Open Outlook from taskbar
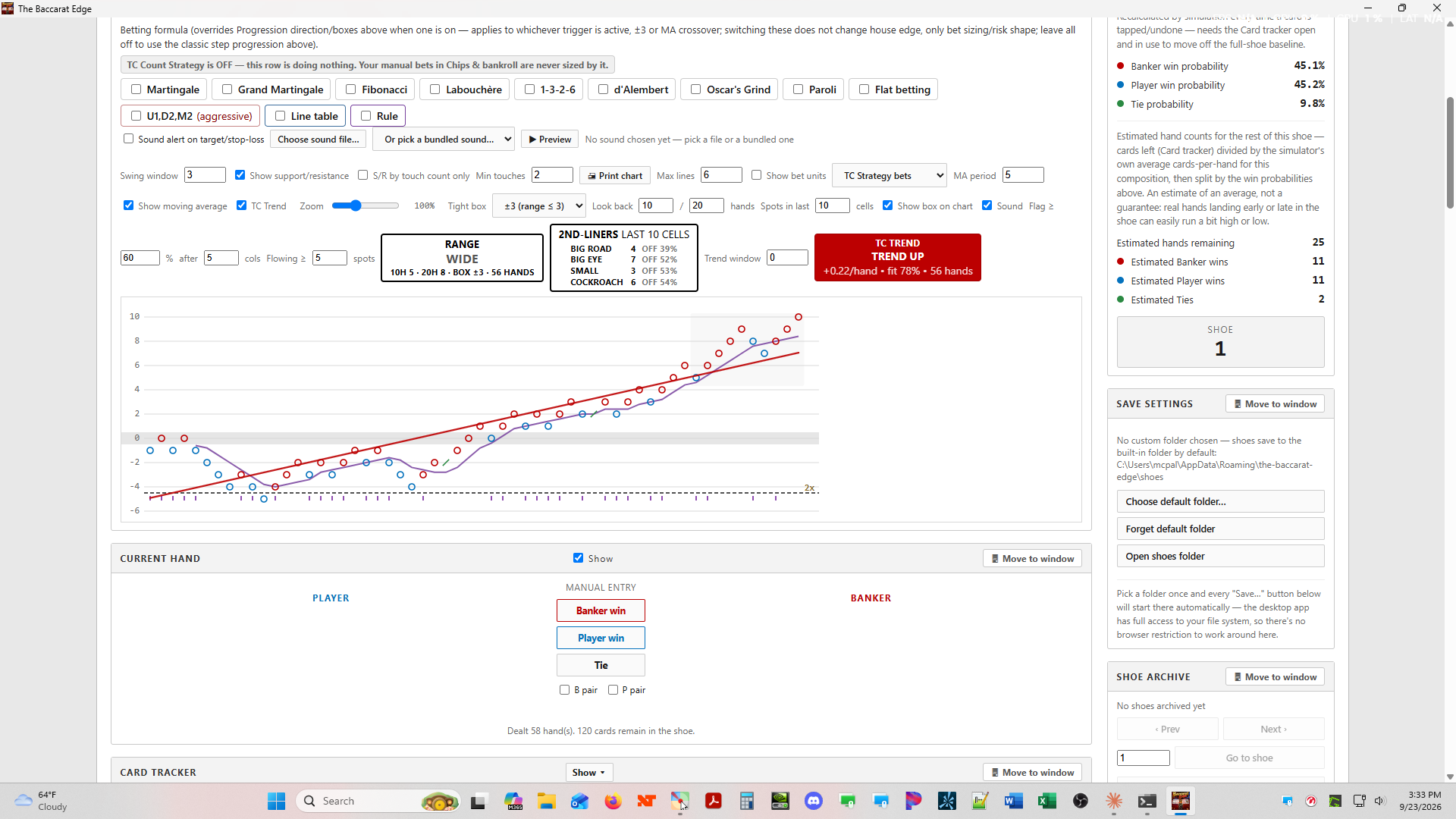1456x819 pixels. click(580, 801)
